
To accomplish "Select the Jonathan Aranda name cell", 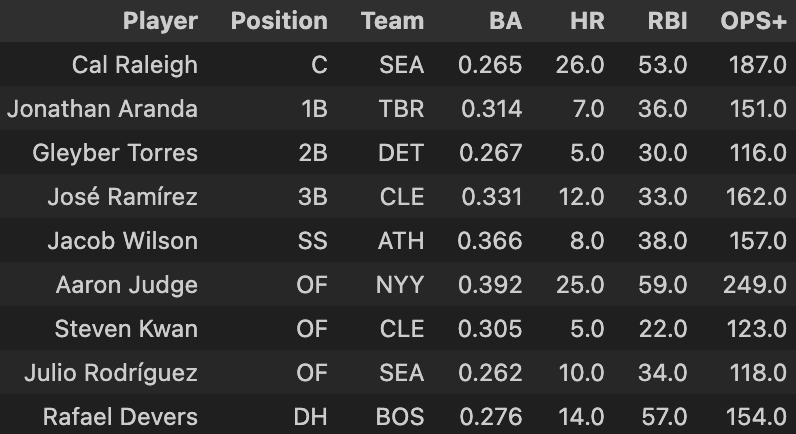I will [102, 109].
